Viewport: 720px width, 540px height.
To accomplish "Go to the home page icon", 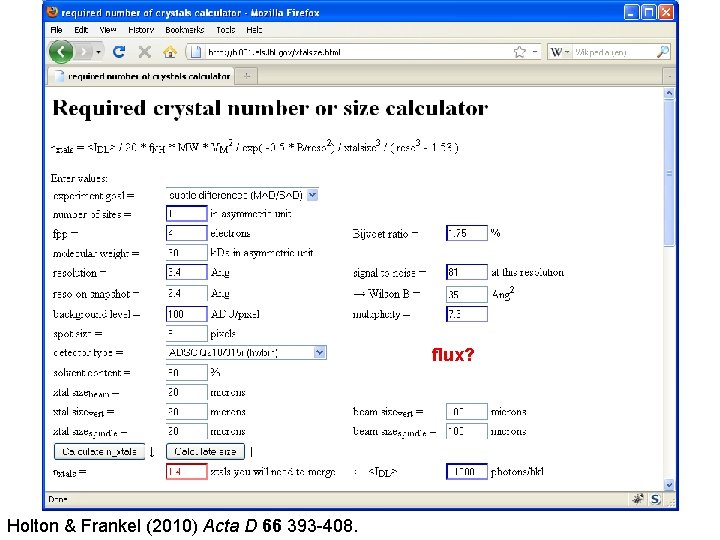I will (x=170, y=52).
